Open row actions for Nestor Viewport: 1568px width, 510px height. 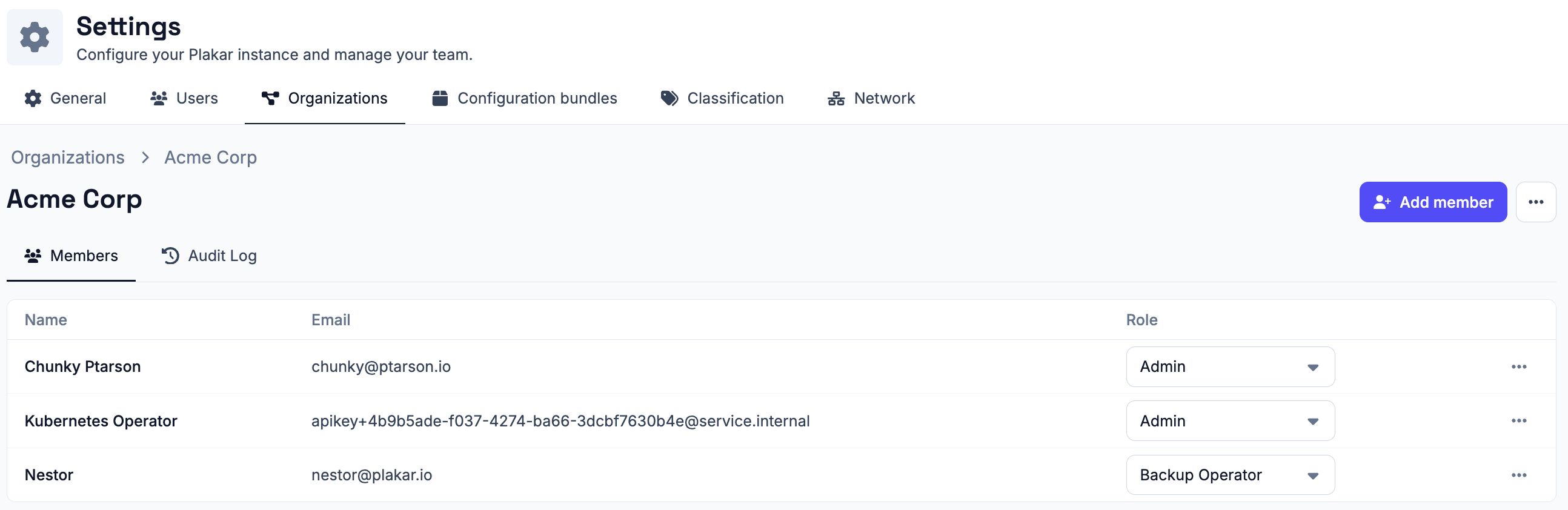point(1519,475)
